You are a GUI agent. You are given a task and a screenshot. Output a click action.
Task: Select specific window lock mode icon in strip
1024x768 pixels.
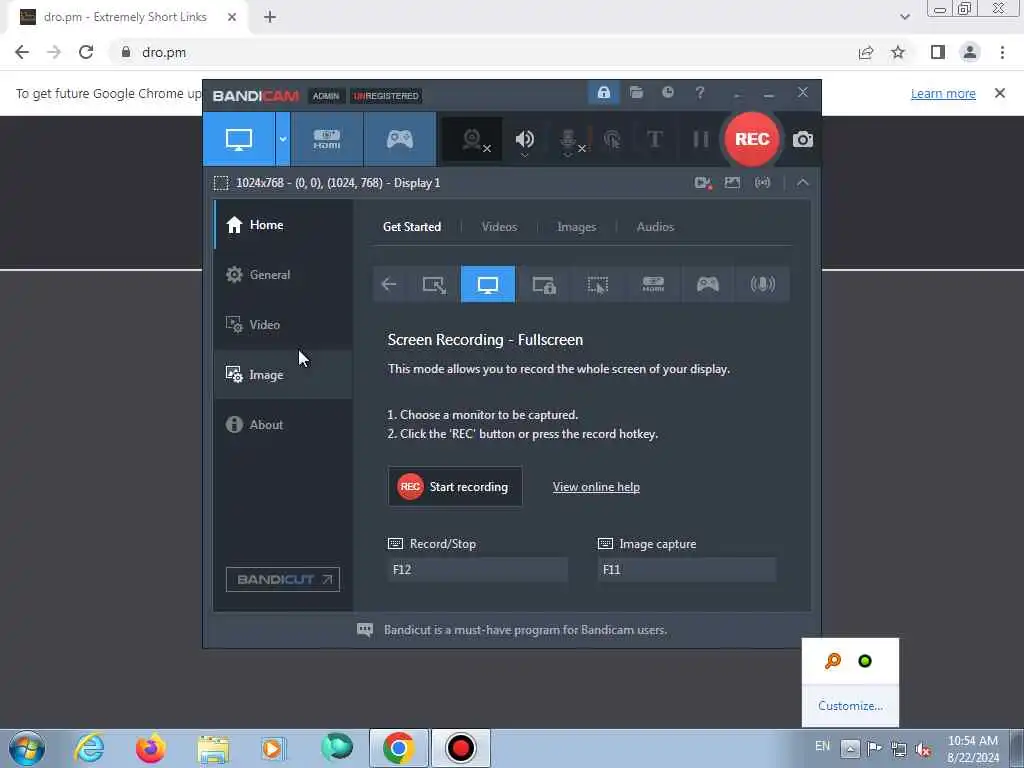tap(543, 284)
